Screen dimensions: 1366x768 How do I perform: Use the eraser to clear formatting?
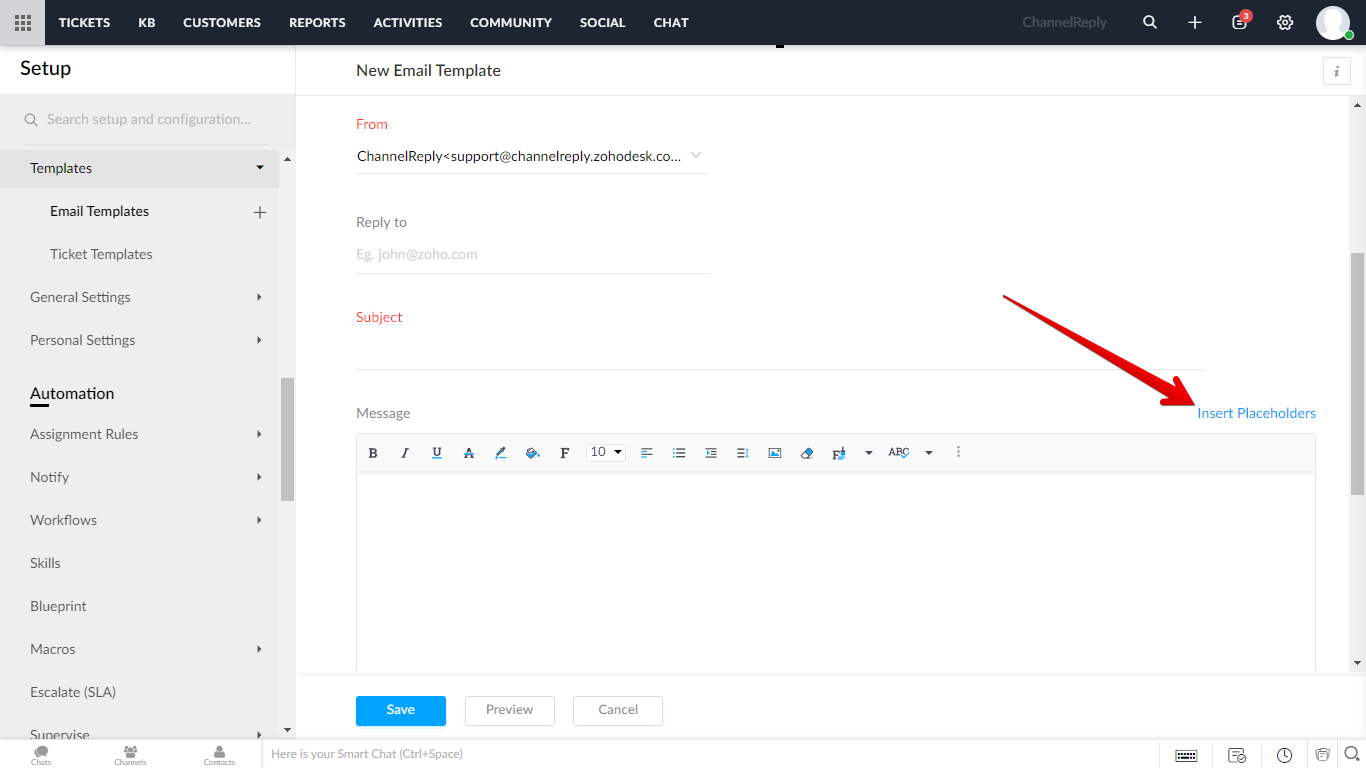click(806, 453)
